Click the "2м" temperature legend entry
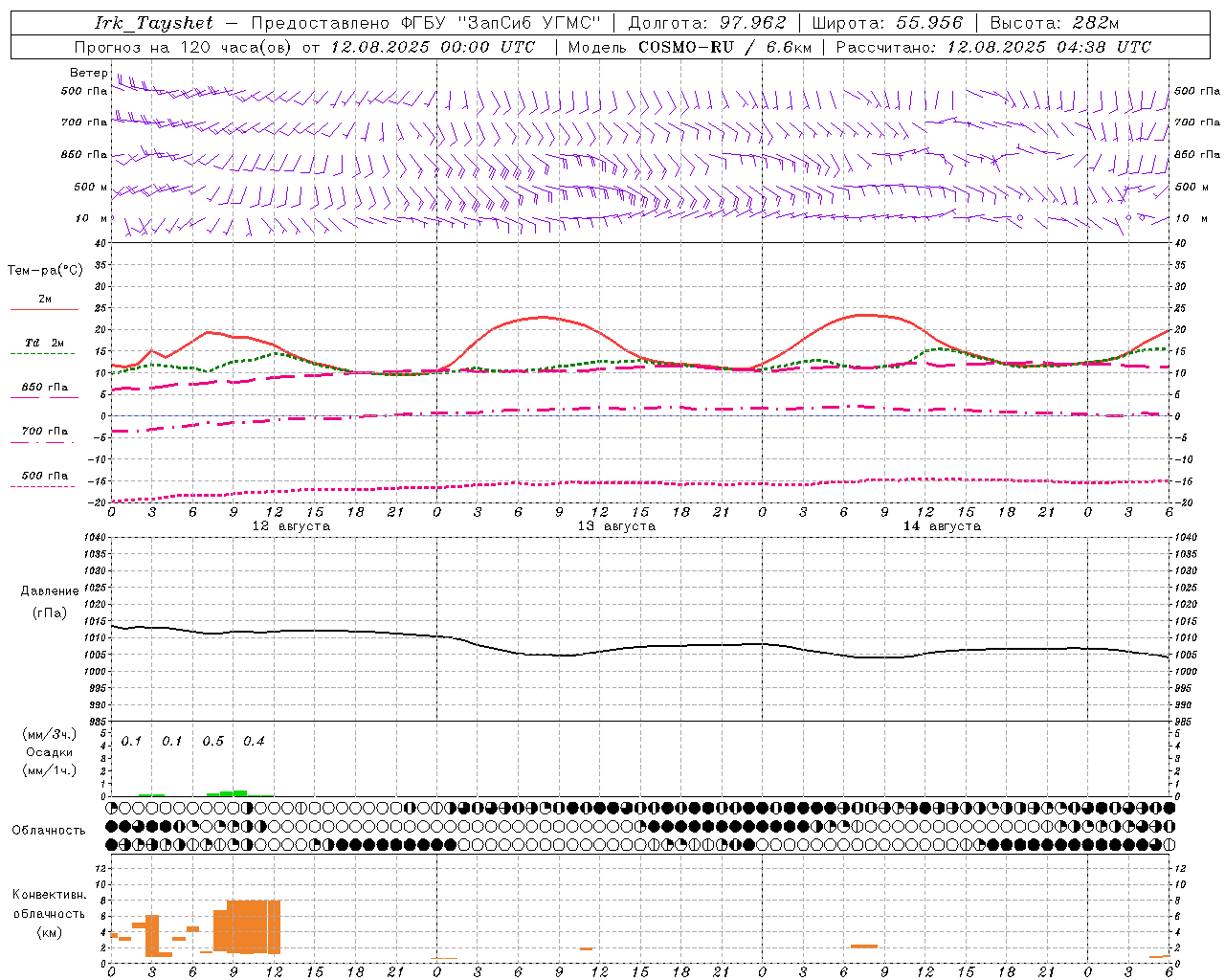1225x980 pixels. (x=45, y=300)
